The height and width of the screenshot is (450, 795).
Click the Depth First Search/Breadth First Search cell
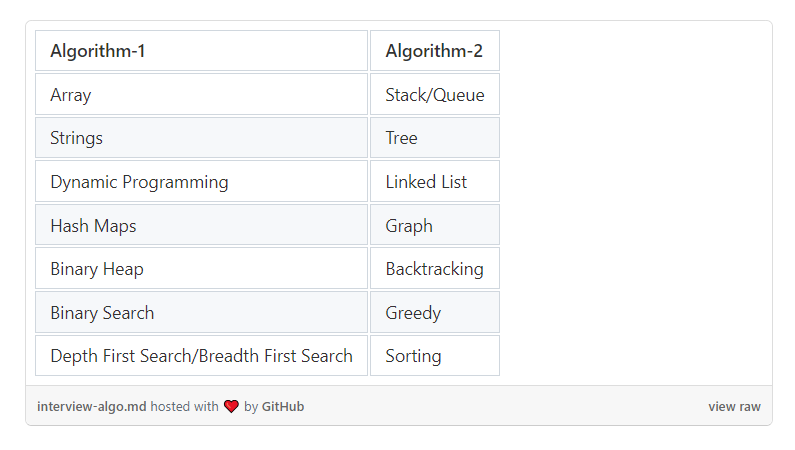pos(201,356)
